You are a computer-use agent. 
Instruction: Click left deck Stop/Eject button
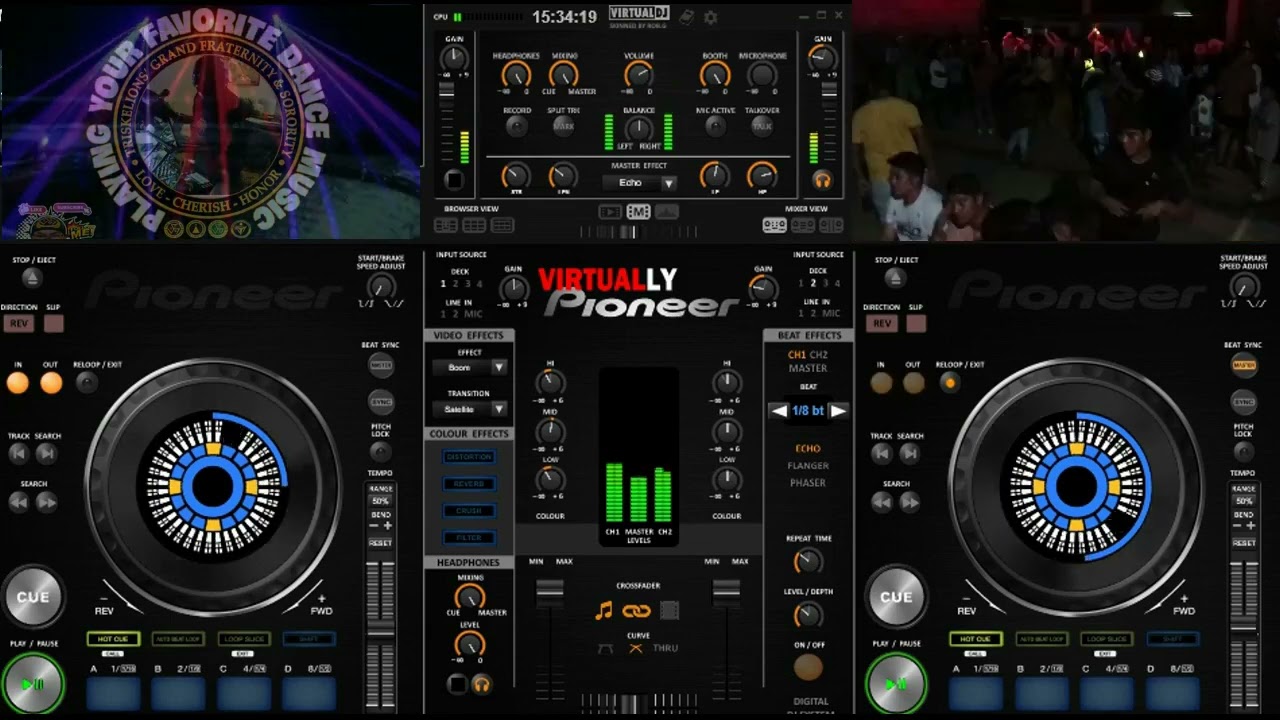(32, 278)
